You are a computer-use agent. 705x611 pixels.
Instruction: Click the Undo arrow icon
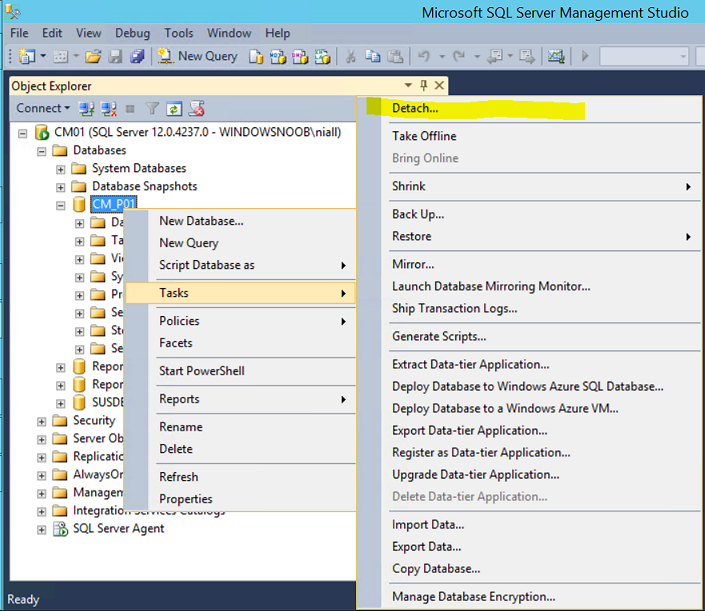tap(424, 57)
